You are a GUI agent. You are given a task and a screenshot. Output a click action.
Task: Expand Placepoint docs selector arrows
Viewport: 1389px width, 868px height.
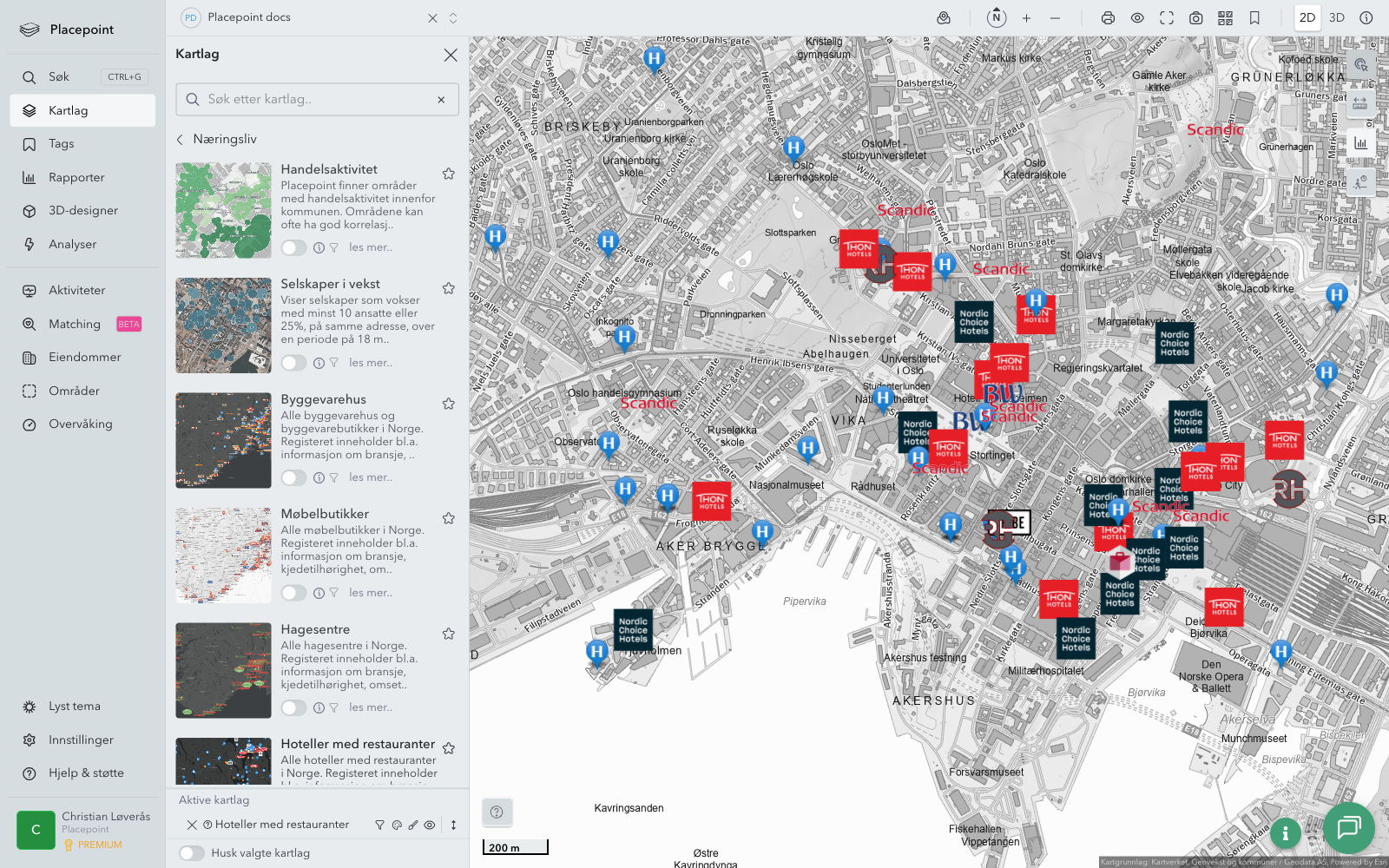coord(453,18)
